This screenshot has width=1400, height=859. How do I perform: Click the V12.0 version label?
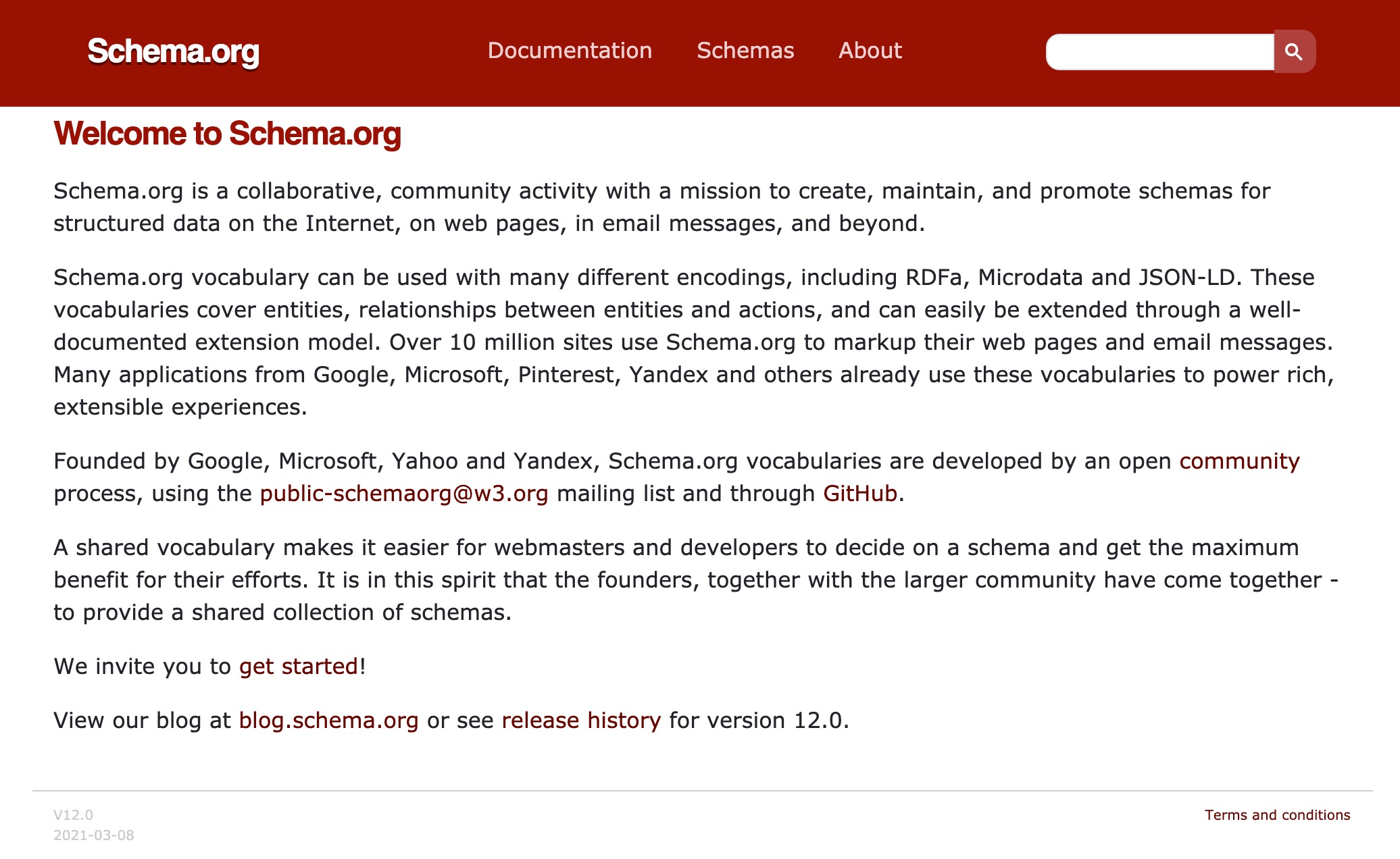pyautogui.click(x=76, y=815)
